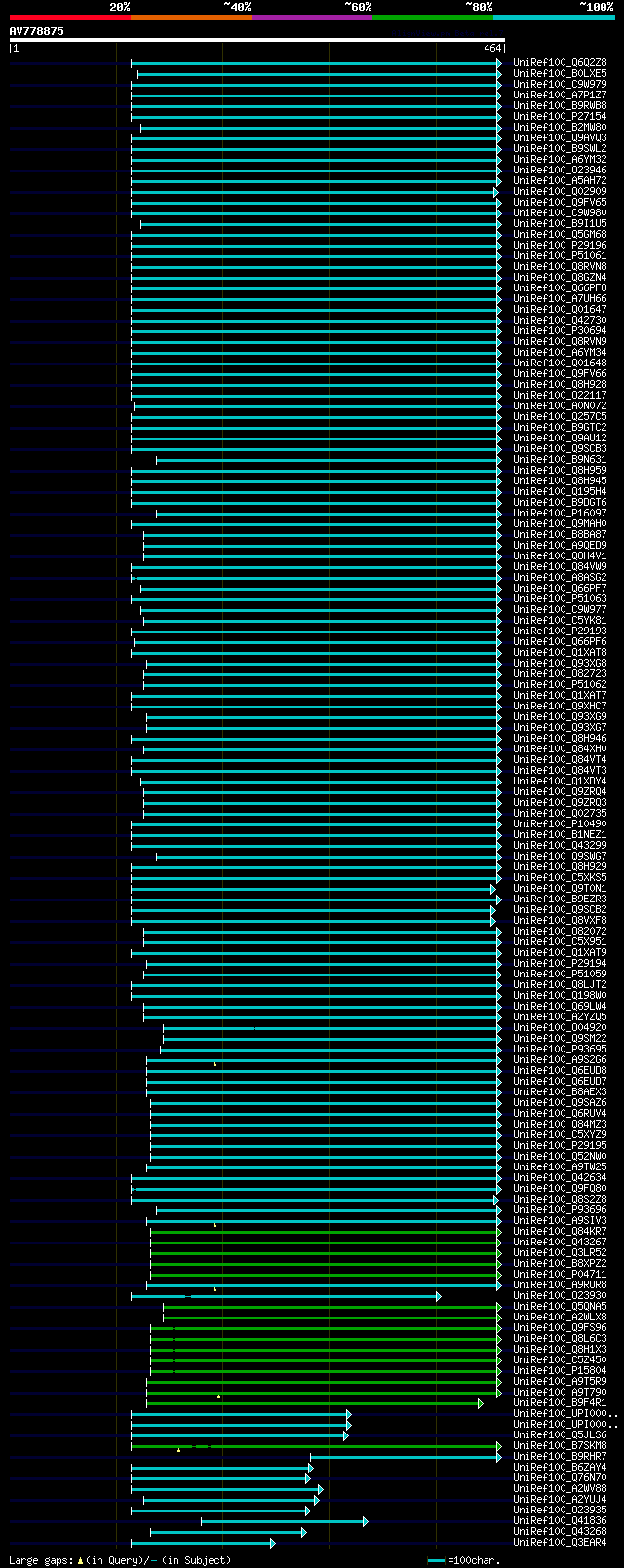Click the purple ~60% identity legend segment
Screen dimensions: 624x1568
coord(312,18)
